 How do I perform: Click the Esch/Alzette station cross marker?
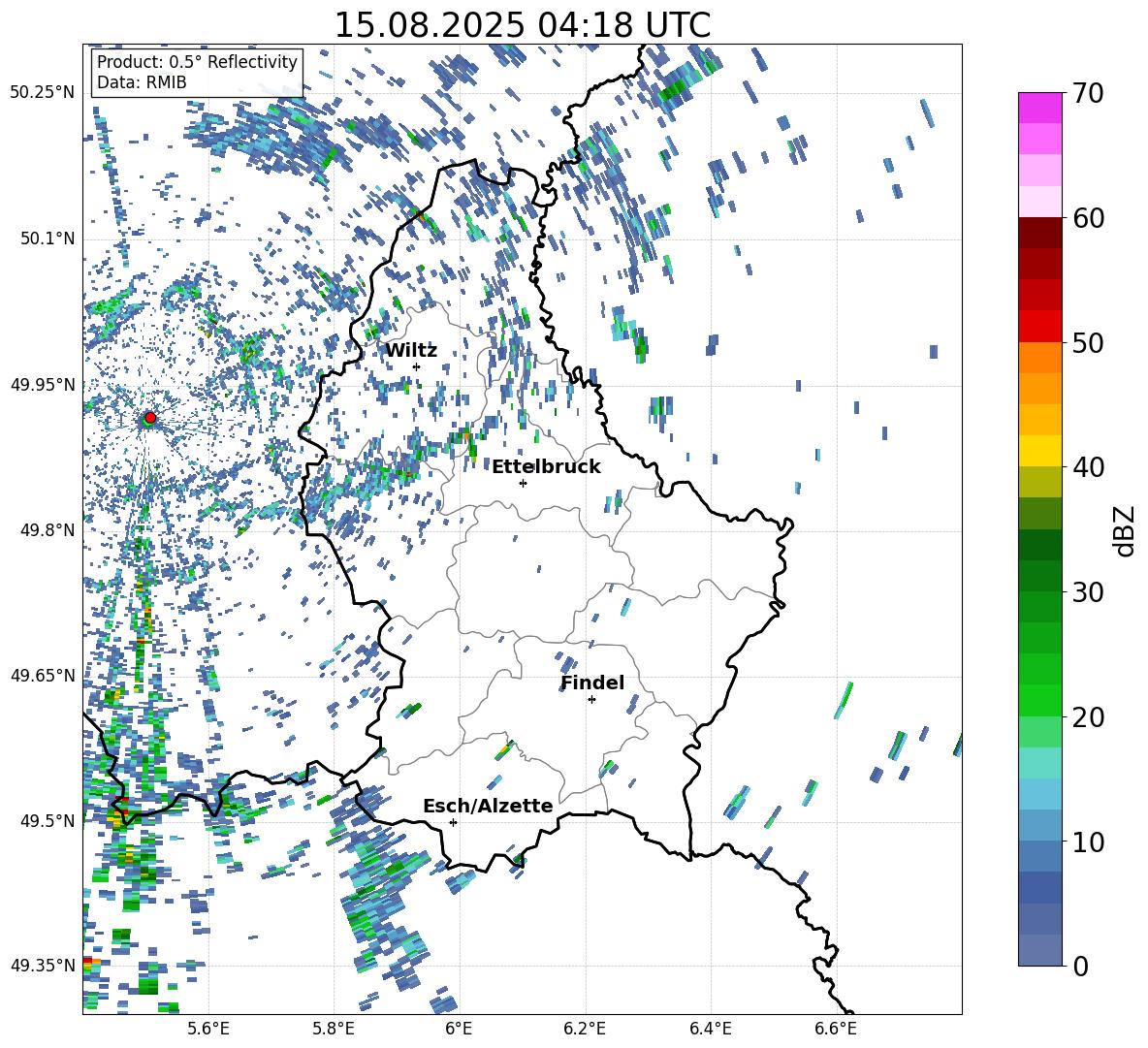(x=453, y=822)
